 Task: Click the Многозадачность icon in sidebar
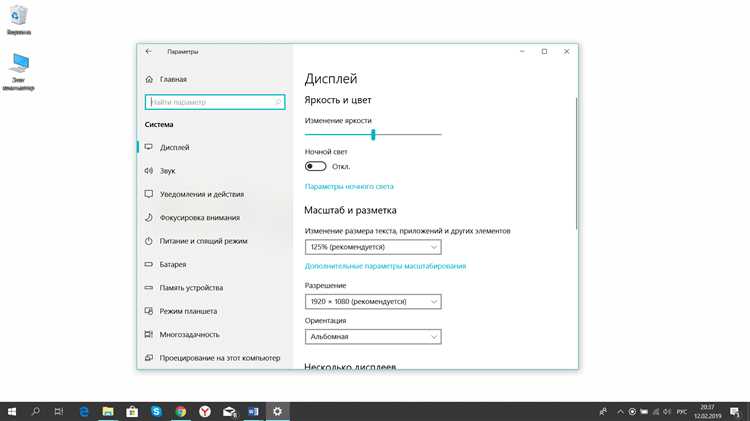point(149,334)
